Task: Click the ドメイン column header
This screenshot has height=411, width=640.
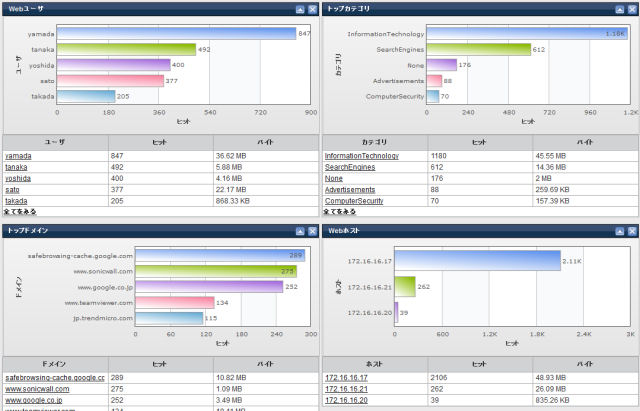Action: (56, 364)
